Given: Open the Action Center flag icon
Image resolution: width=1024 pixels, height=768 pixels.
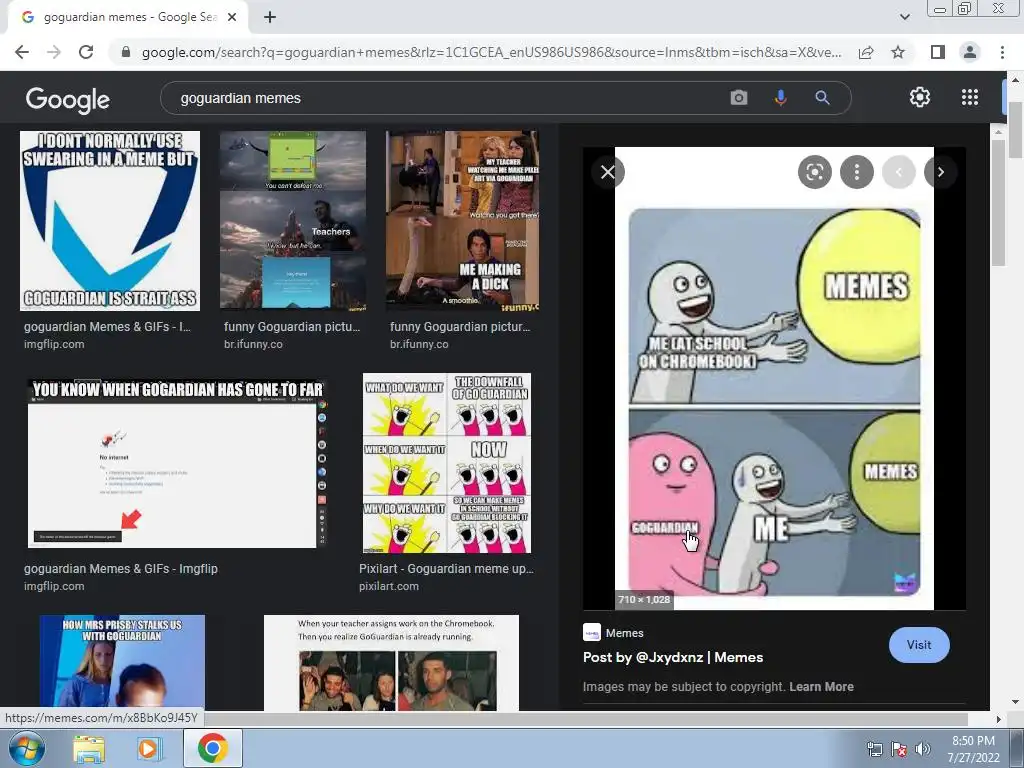Looking at the screenshot, I should coord(899,749).
